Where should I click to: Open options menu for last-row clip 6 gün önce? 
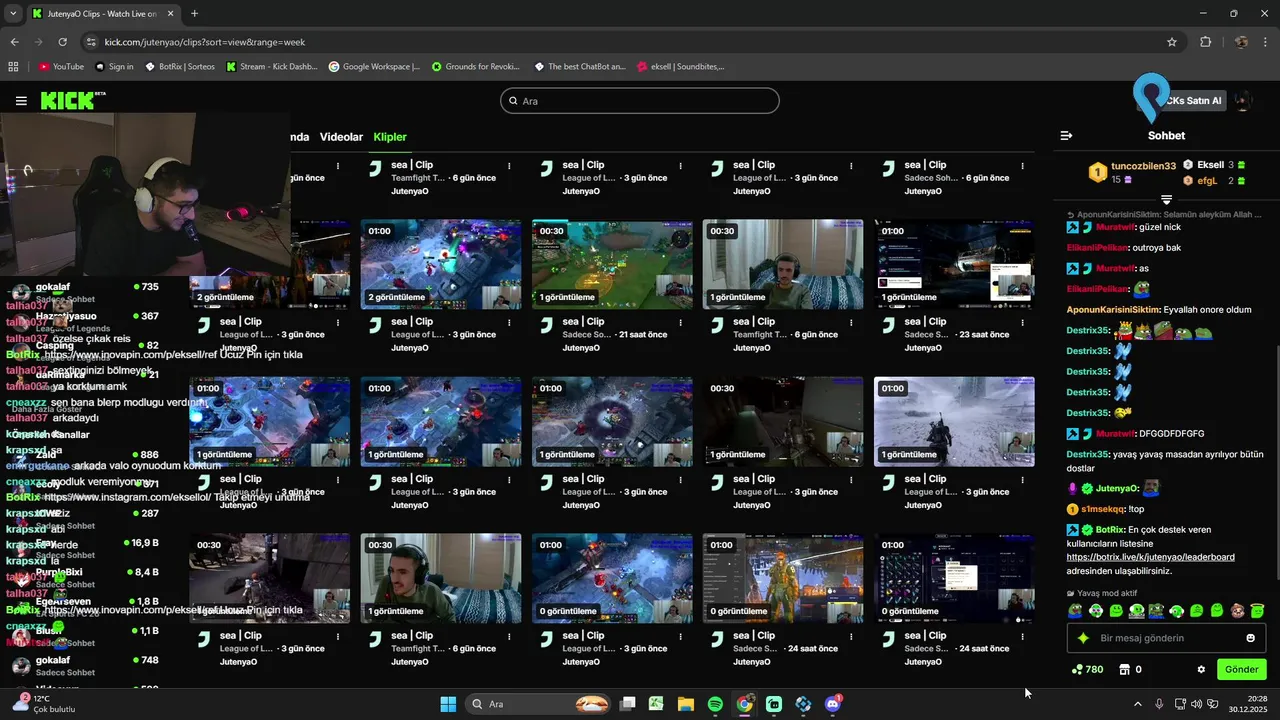510,636
